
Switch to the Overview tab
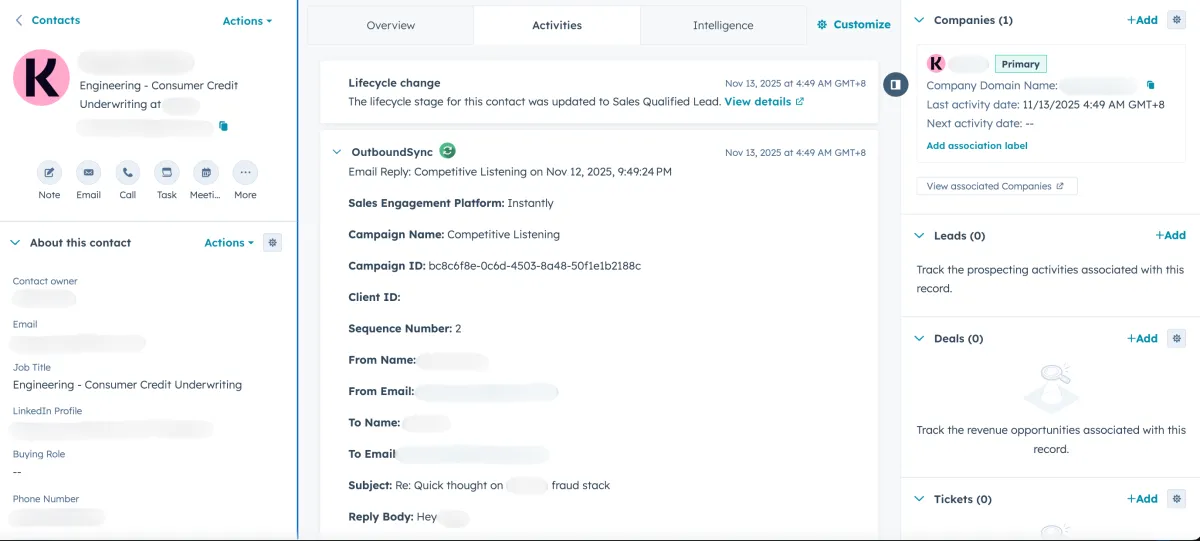tap(391, 25)
